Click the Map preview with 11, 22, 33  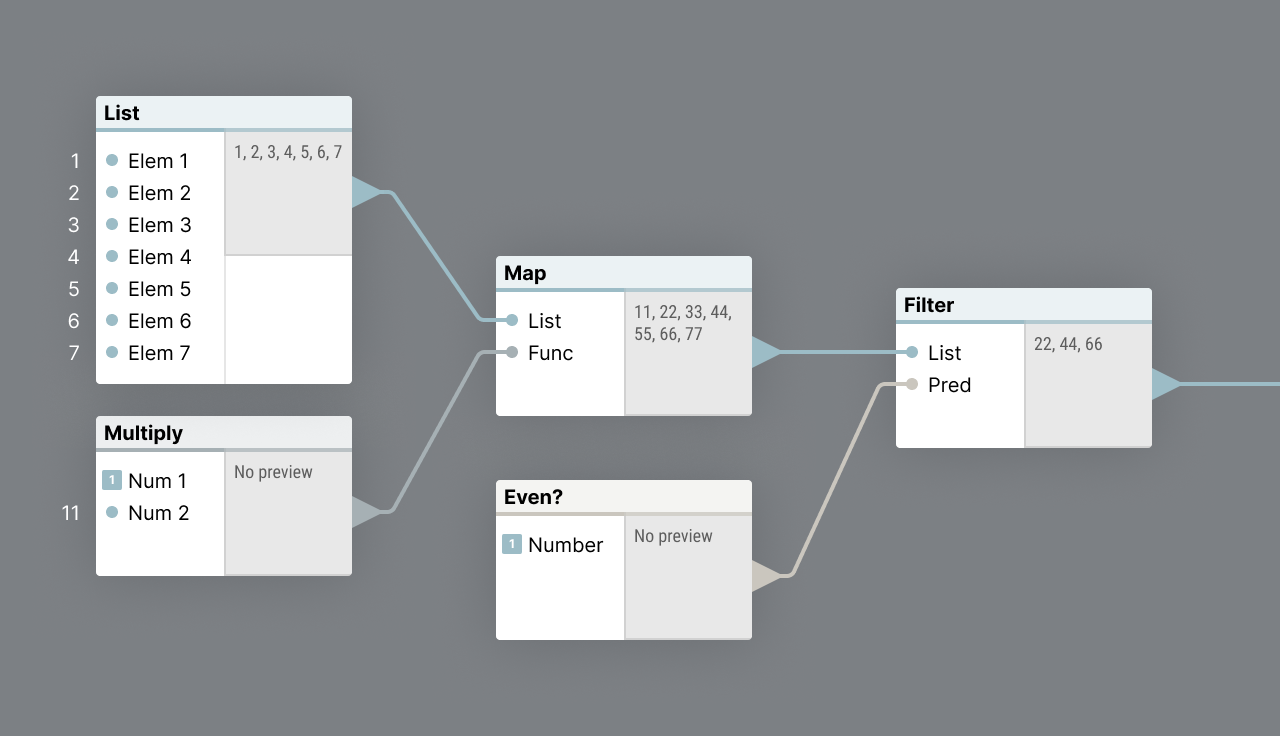pyautogui.click(x=687, y=352)
